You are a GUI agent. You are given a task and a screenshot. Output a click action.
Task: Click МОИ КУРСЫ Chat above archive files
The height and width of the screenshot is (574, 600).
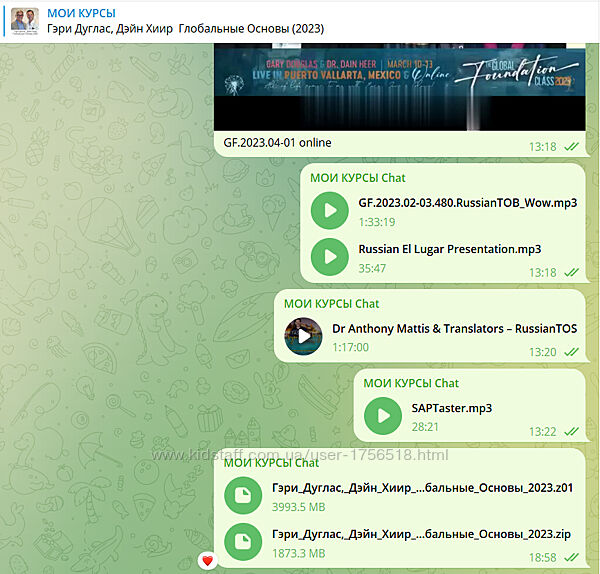pos(271,463)
